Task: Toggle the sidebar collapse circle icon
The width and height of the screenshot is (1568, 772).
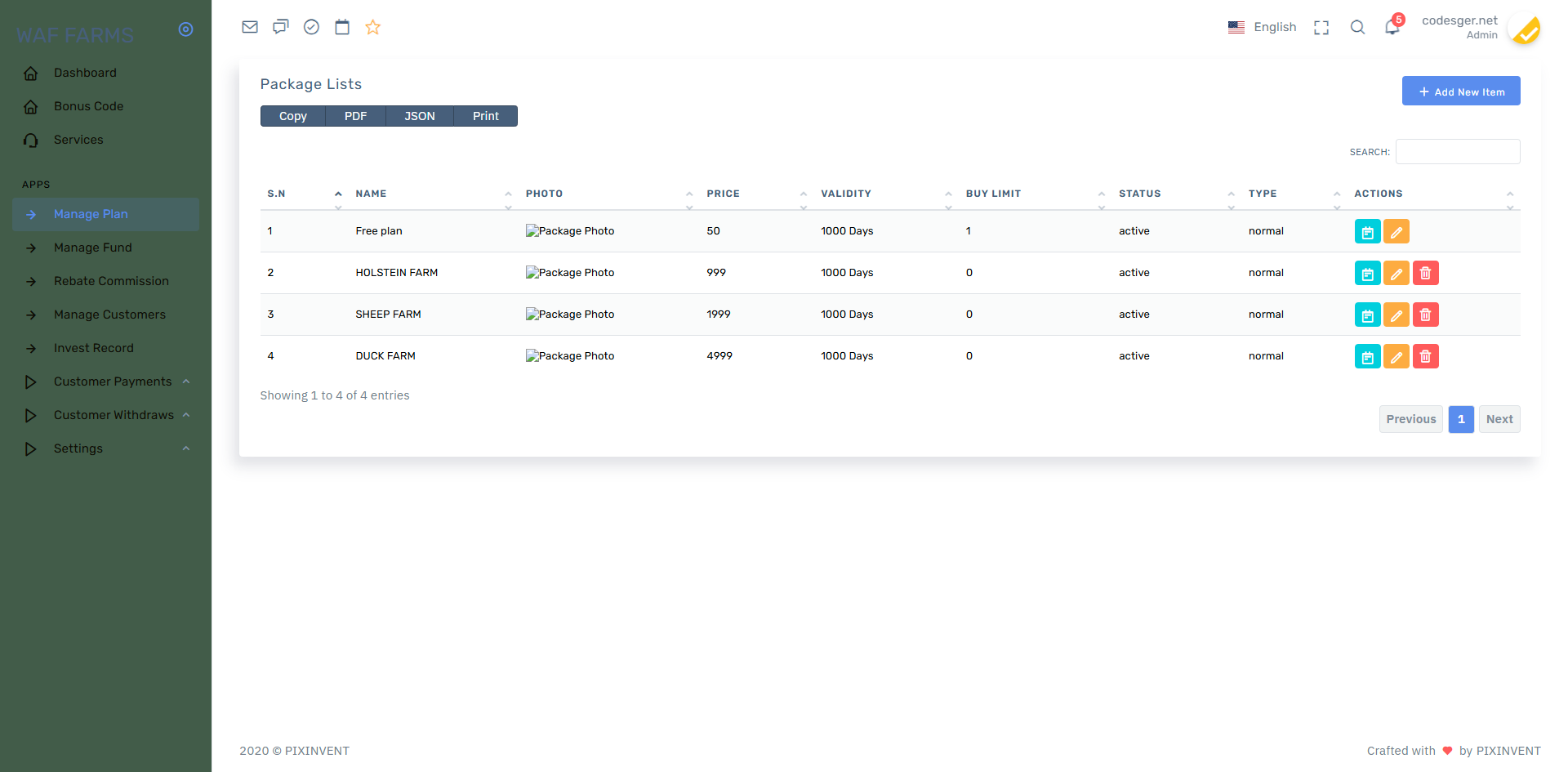Action: tap(186, 29)
